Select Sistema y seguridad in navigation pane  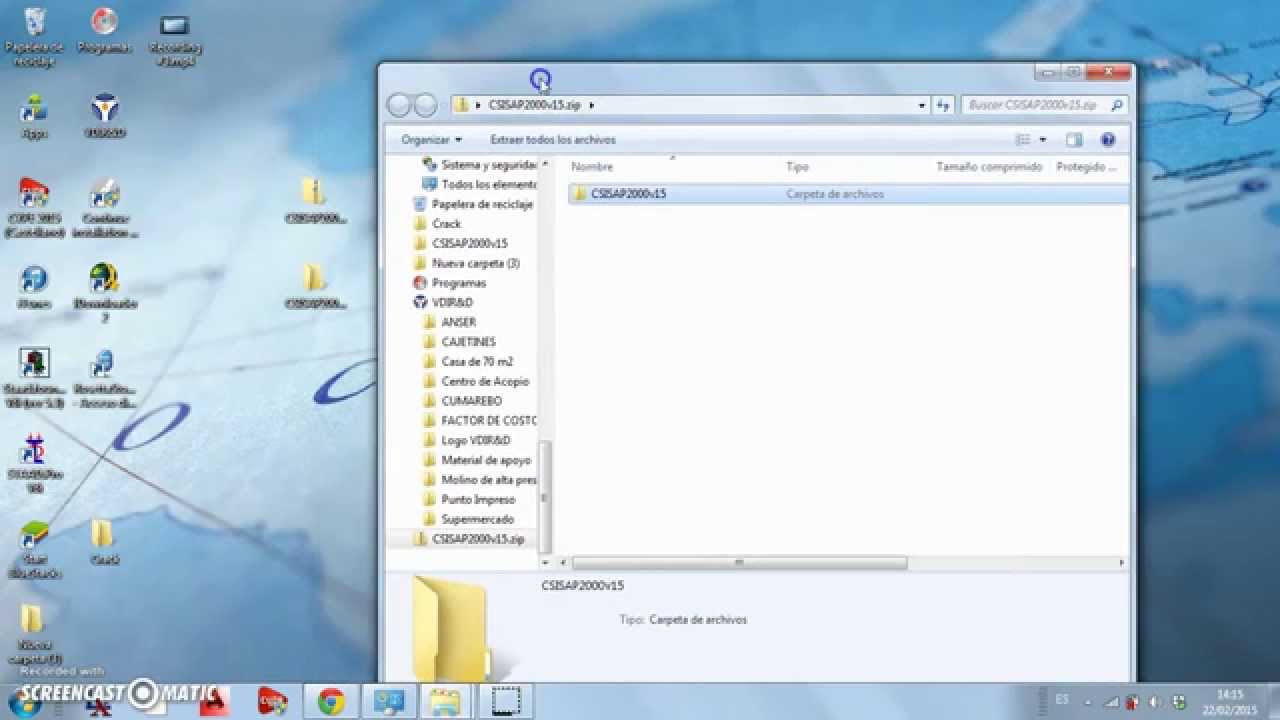click(x=479, y=165)
